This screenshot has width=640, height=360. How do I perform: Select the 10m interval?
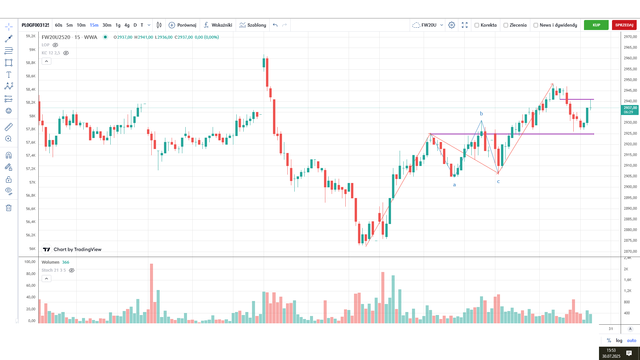coord(81,25)
